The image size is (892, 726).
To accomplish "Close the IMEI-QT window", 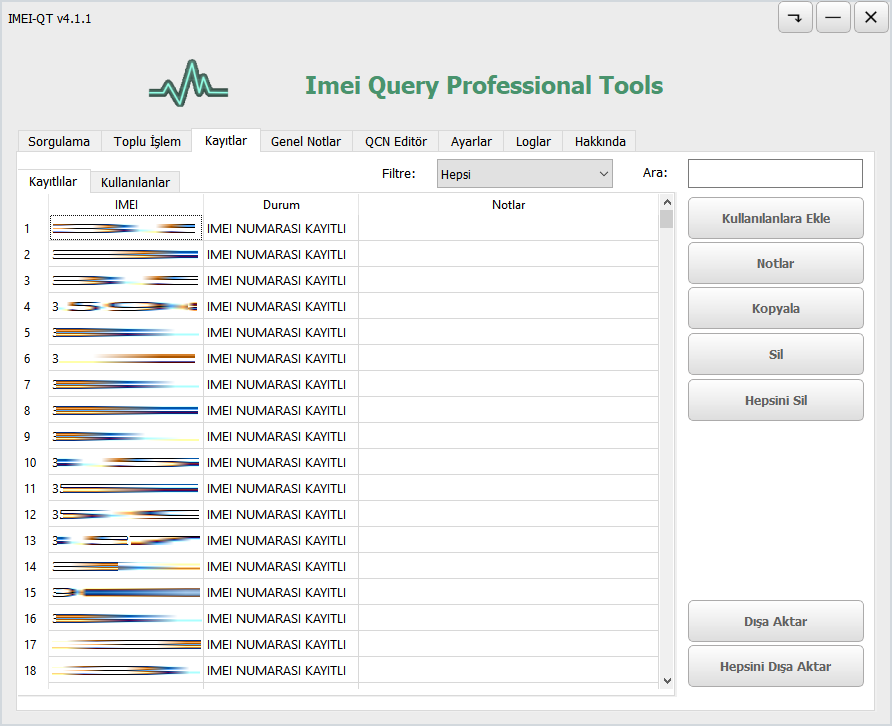I will (x=871, y=18).
